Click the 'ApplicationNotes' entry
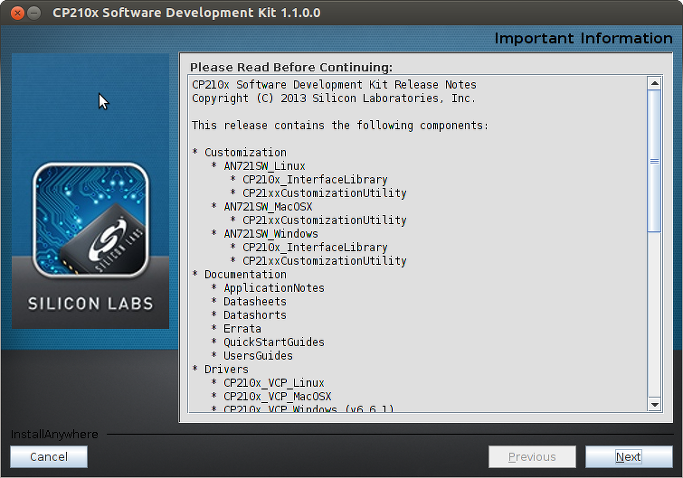The width and height of the screenshot is (683, 478). [274, 288]
